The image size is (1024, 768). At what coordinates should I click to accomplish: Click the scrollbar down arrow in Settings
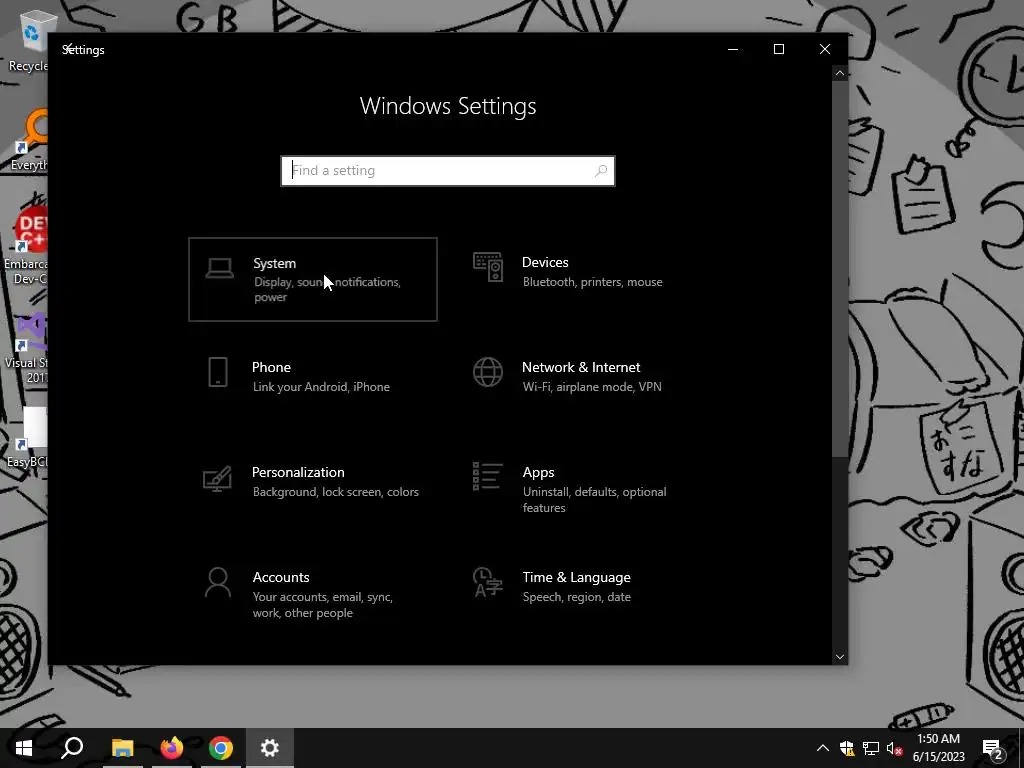point(840,657)
